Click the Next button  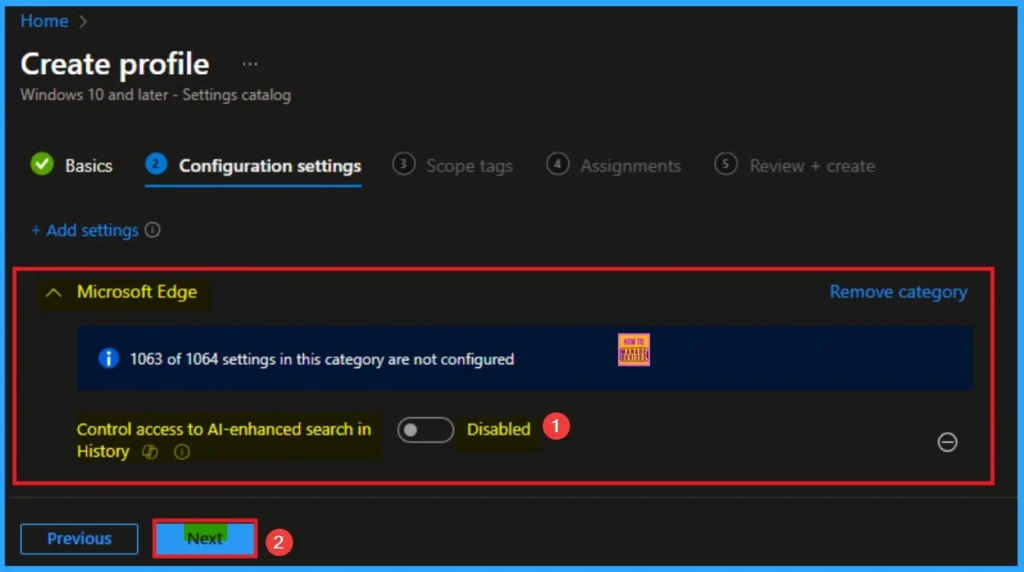pyautogui.click(x=205, y=539)
